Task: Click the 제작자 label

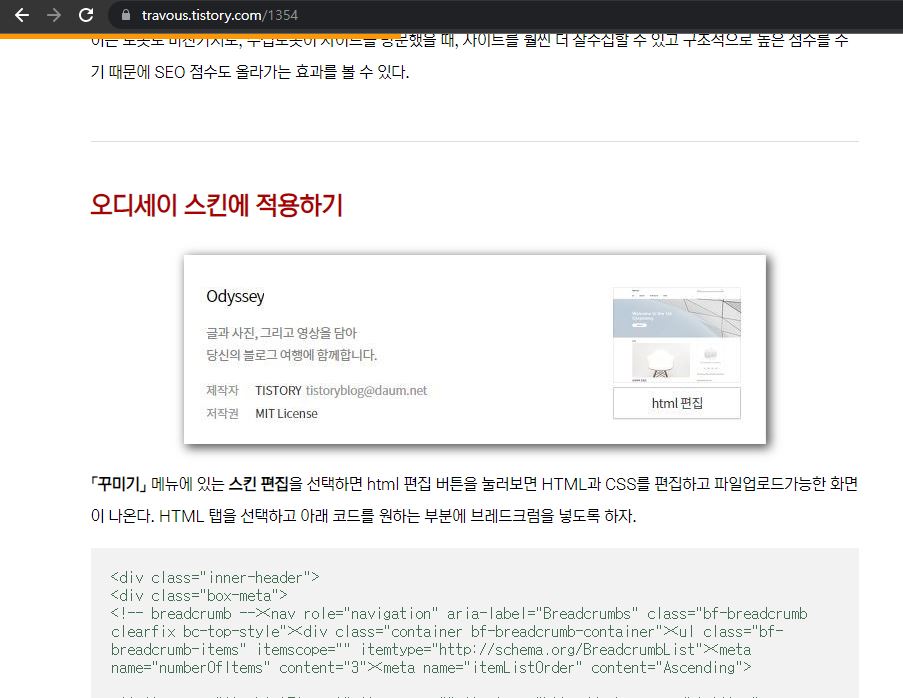Action: [222, 390]
